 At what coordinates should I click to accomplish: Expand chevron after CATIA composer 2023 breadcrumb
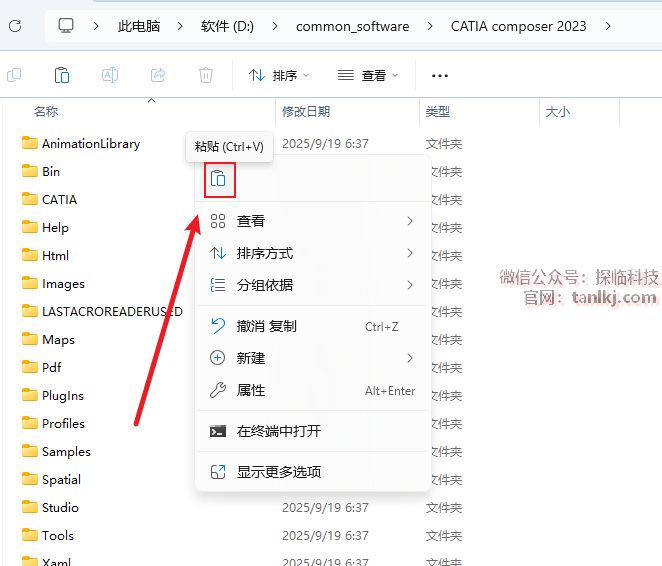(x=608, y=26)
